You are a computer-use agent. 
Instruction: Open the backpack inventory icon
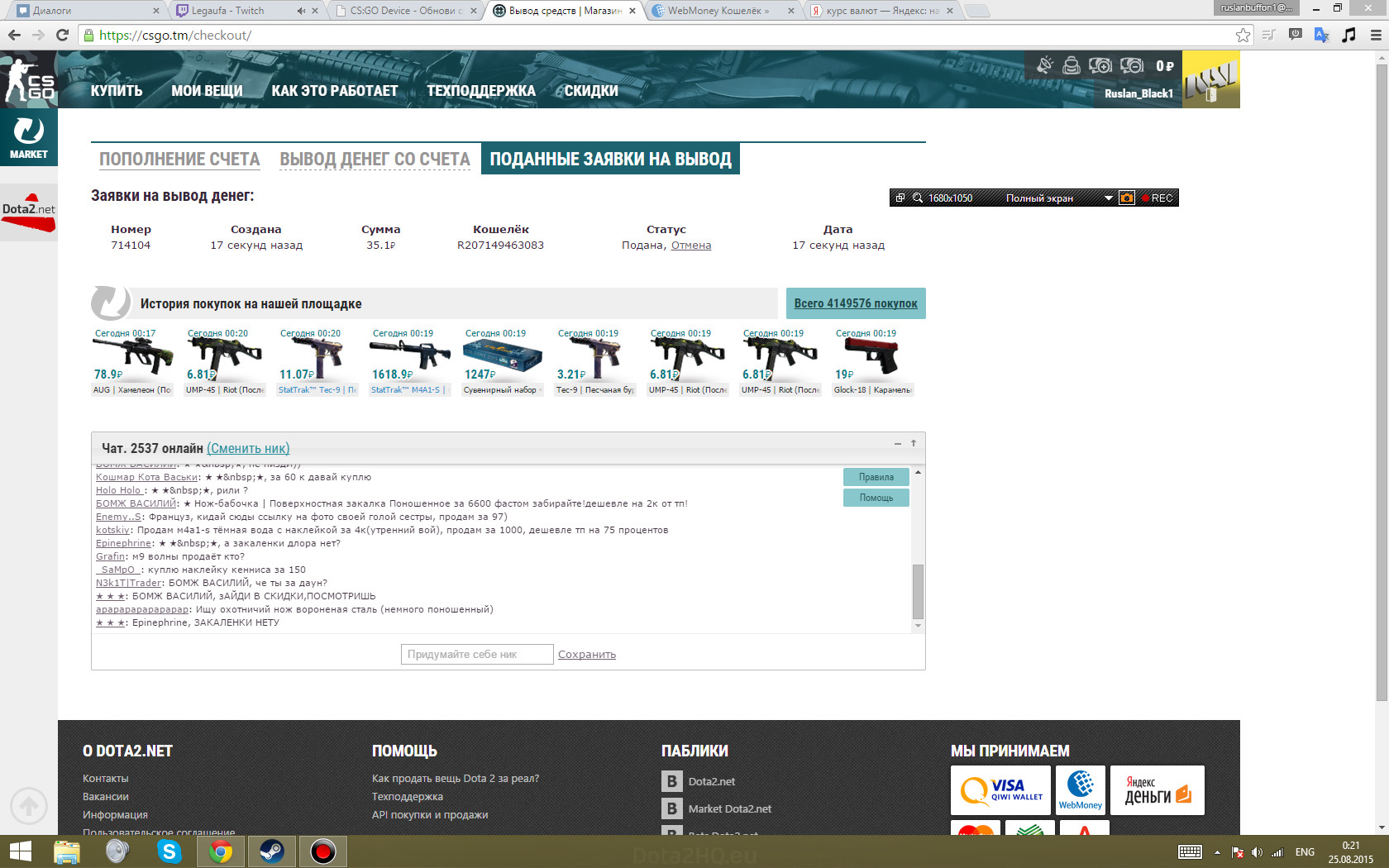[1072, 65]
